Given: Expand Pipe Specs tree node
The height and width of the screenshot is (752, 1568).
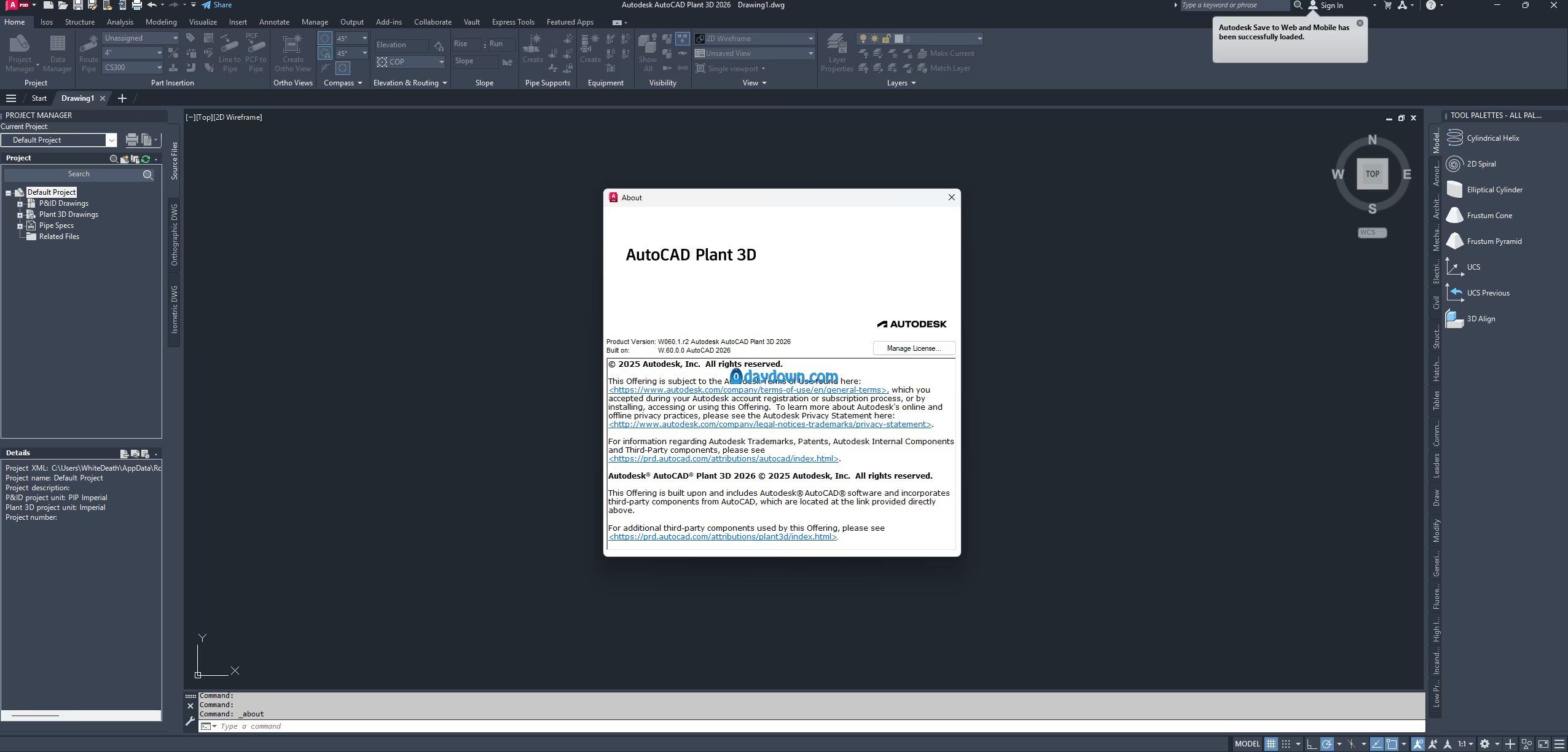Looking at the screenshot, I should pyautogui.click(x=20, y=226).
